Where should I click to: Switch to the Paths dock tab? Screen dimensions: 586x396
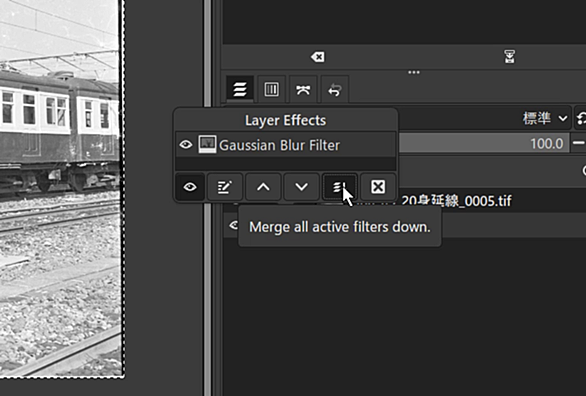pos(303,89)
